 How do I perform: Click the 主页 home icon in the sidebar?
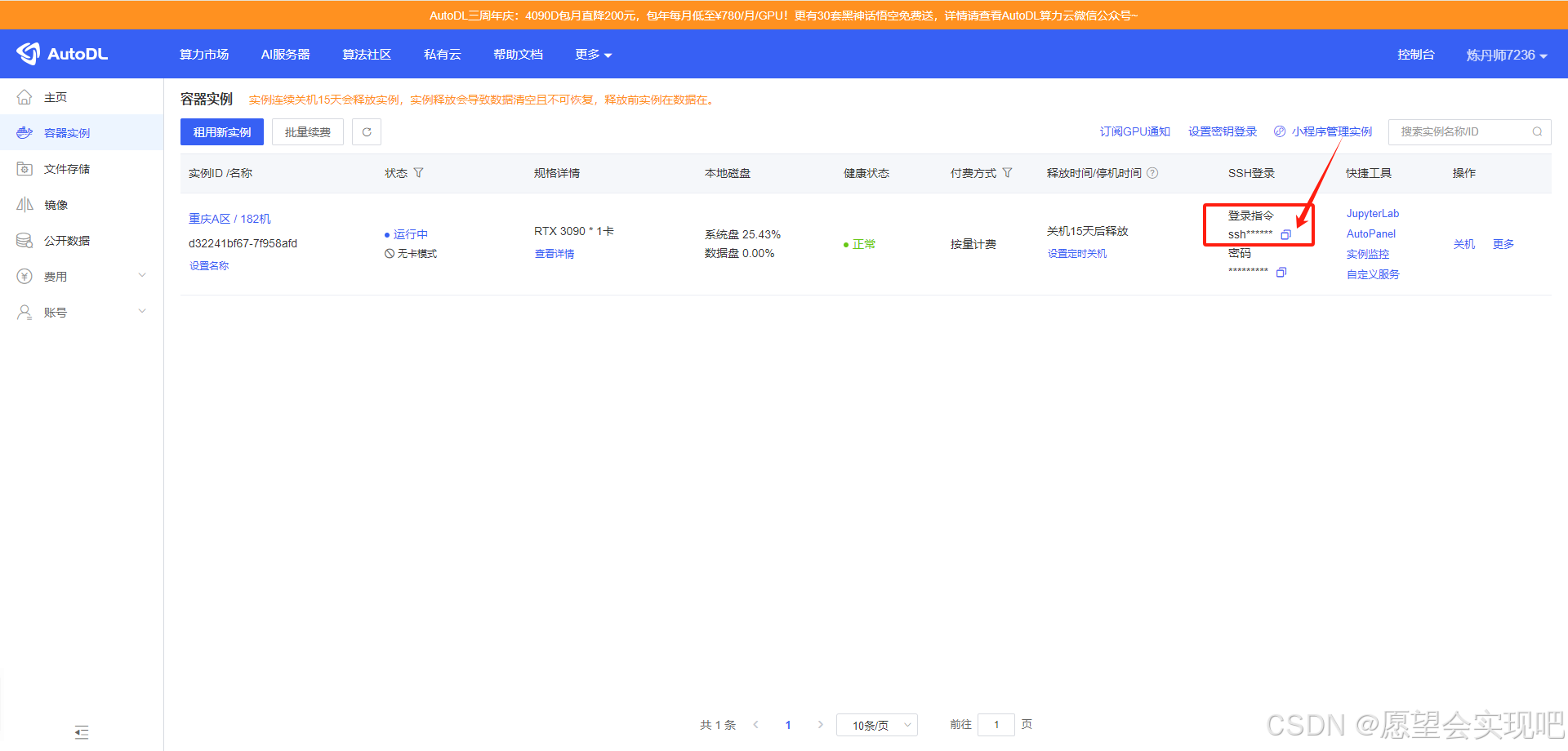[24, 97]
